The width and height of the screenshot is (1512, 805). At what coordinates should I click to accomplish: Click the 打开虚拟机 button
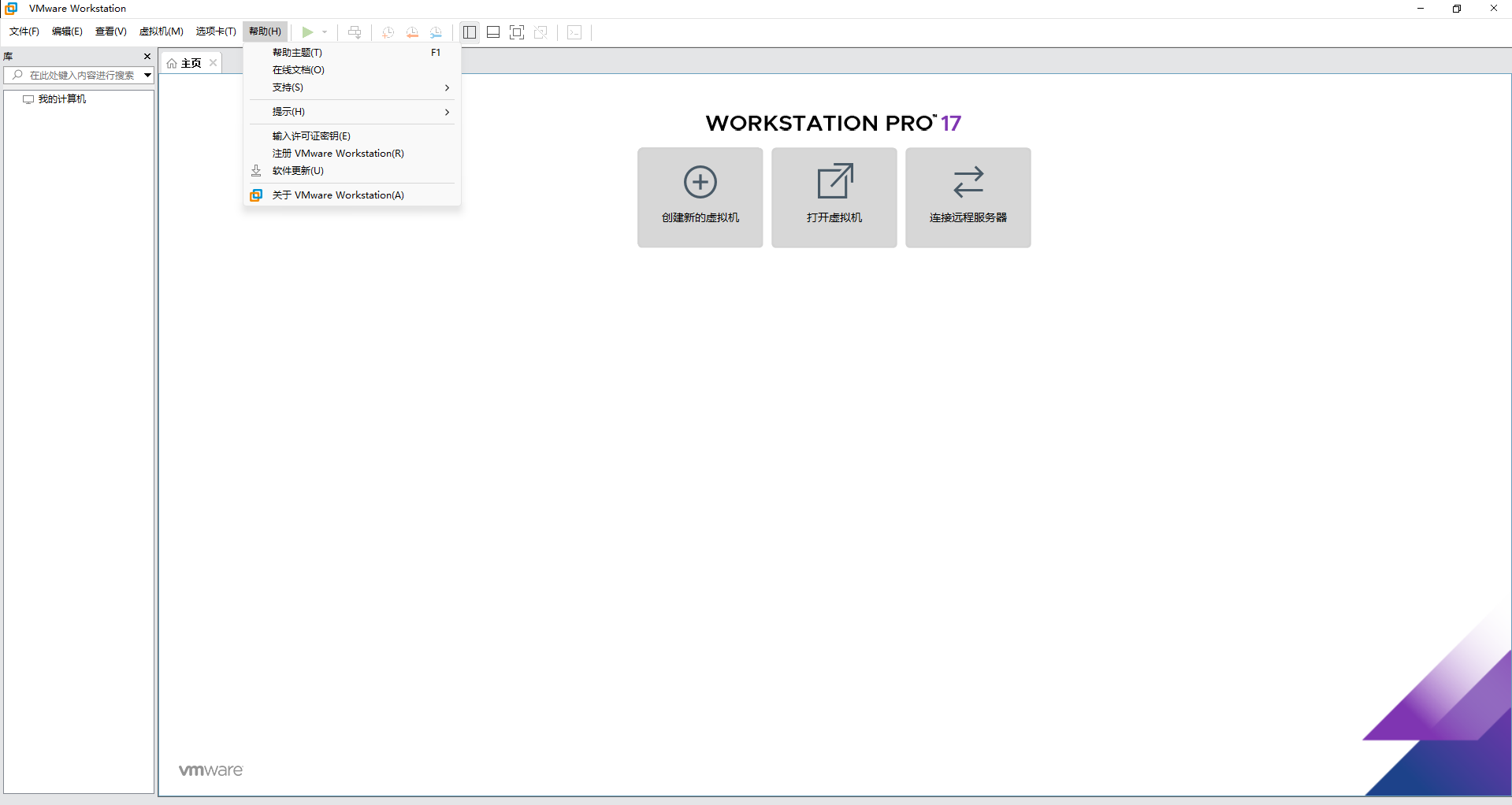point(834,198)
